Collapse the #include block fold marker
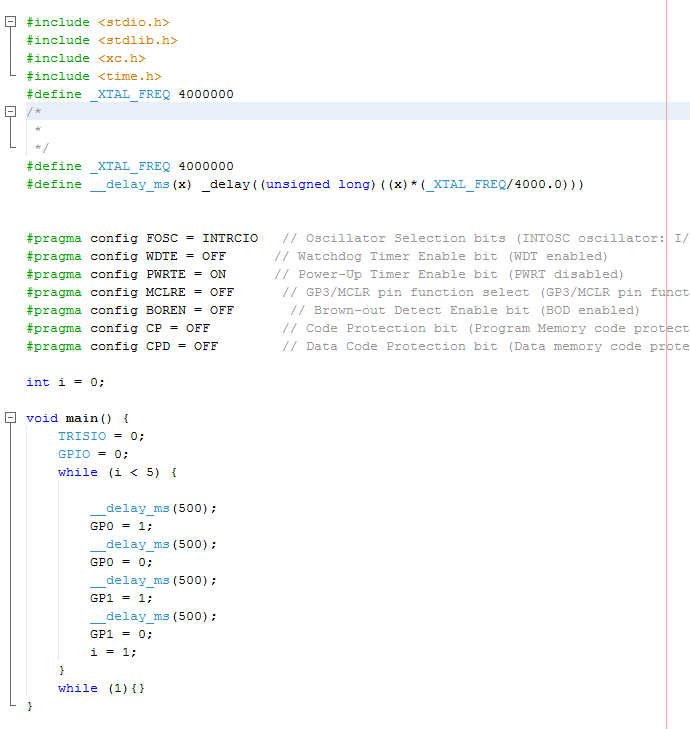The height and width of the screenshot is (729, 690). point(10,22)
